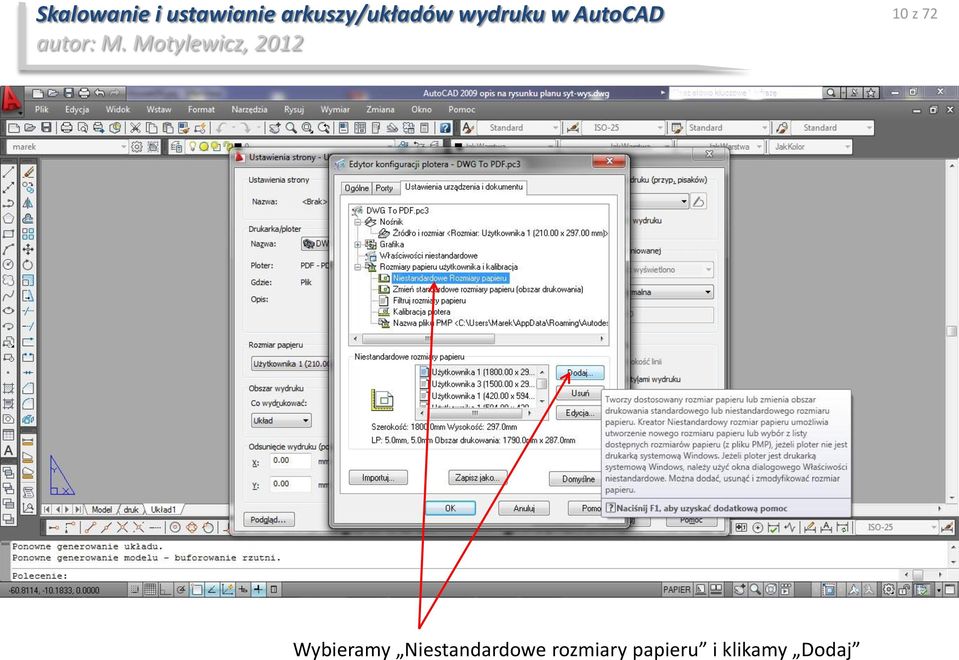Click the tree view horizontal scrollbar

click(479, 339)
